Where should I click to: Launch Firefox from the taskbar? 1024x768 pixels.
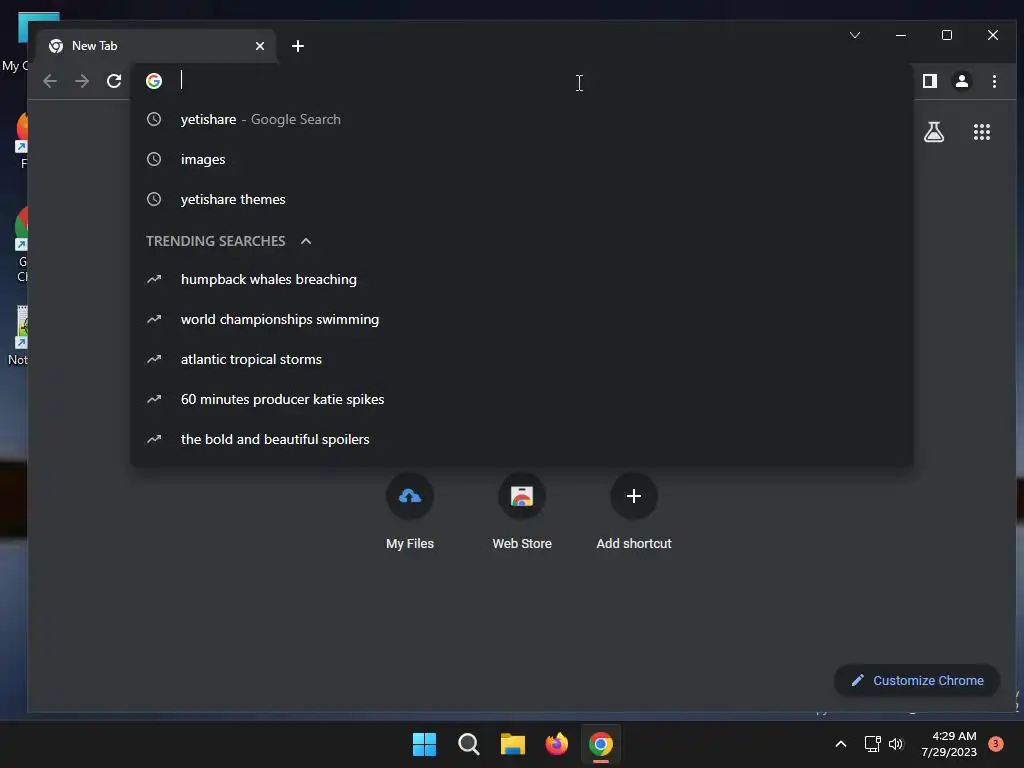click(557, 744)
